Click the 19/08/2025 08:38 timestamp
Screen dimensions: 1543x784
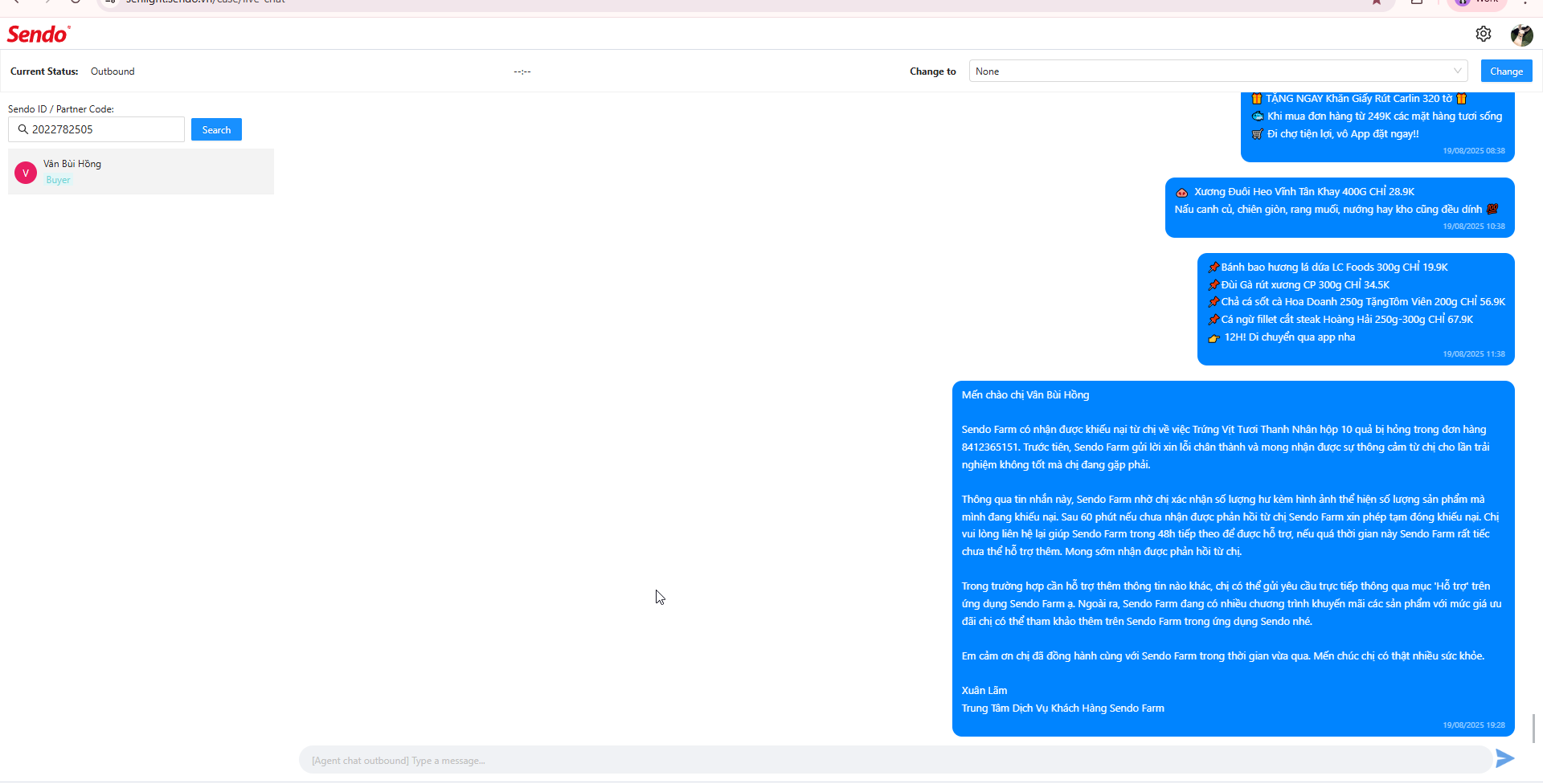click(1474, 151)
